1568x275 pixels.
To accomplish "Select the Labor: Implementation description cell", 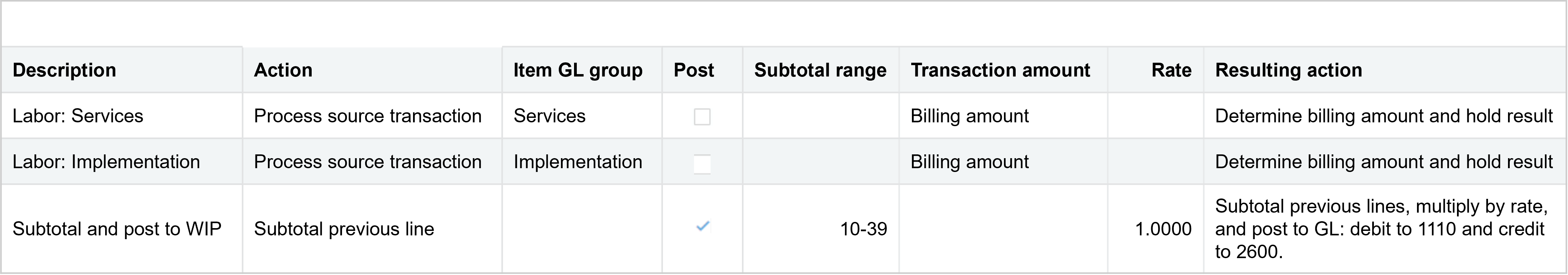I will [x=106, y=162].
